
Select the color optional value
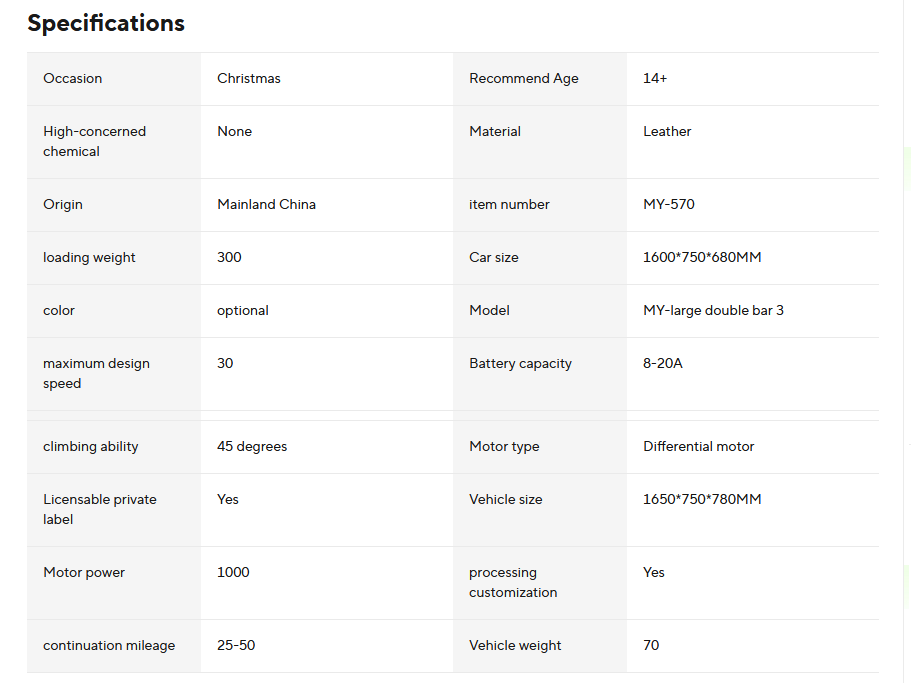[243, 311]
